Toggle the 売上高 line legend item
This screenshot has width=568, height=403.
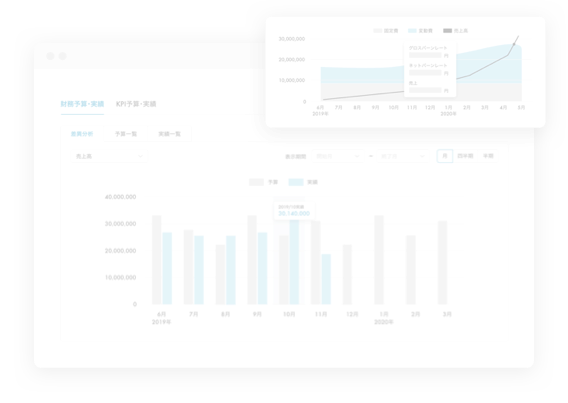[x=455, y=31]
